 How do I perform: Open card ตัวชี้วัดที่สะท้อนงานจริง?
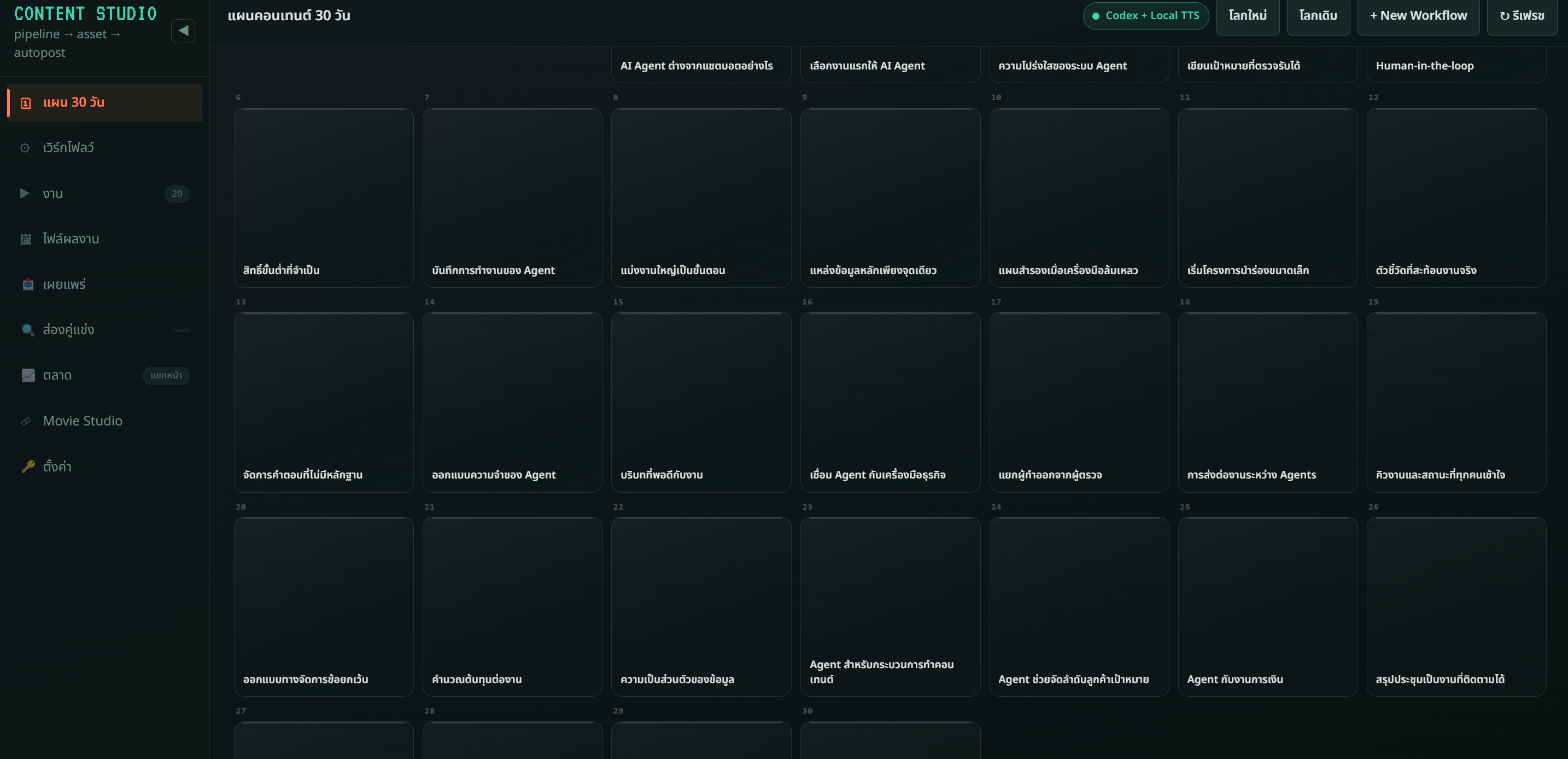tap(1456, 198)
